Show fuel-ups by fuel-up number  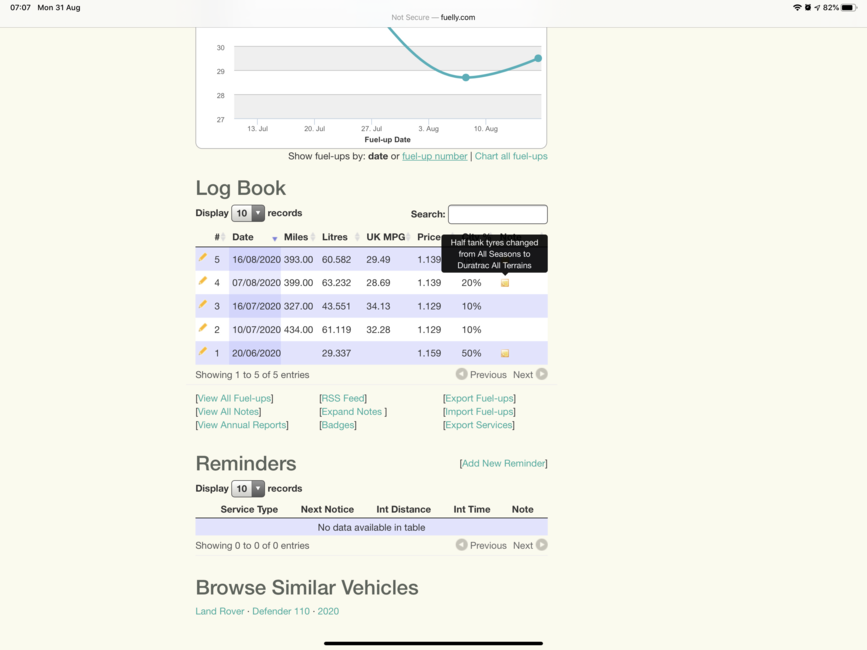click(x=435, y=156)
